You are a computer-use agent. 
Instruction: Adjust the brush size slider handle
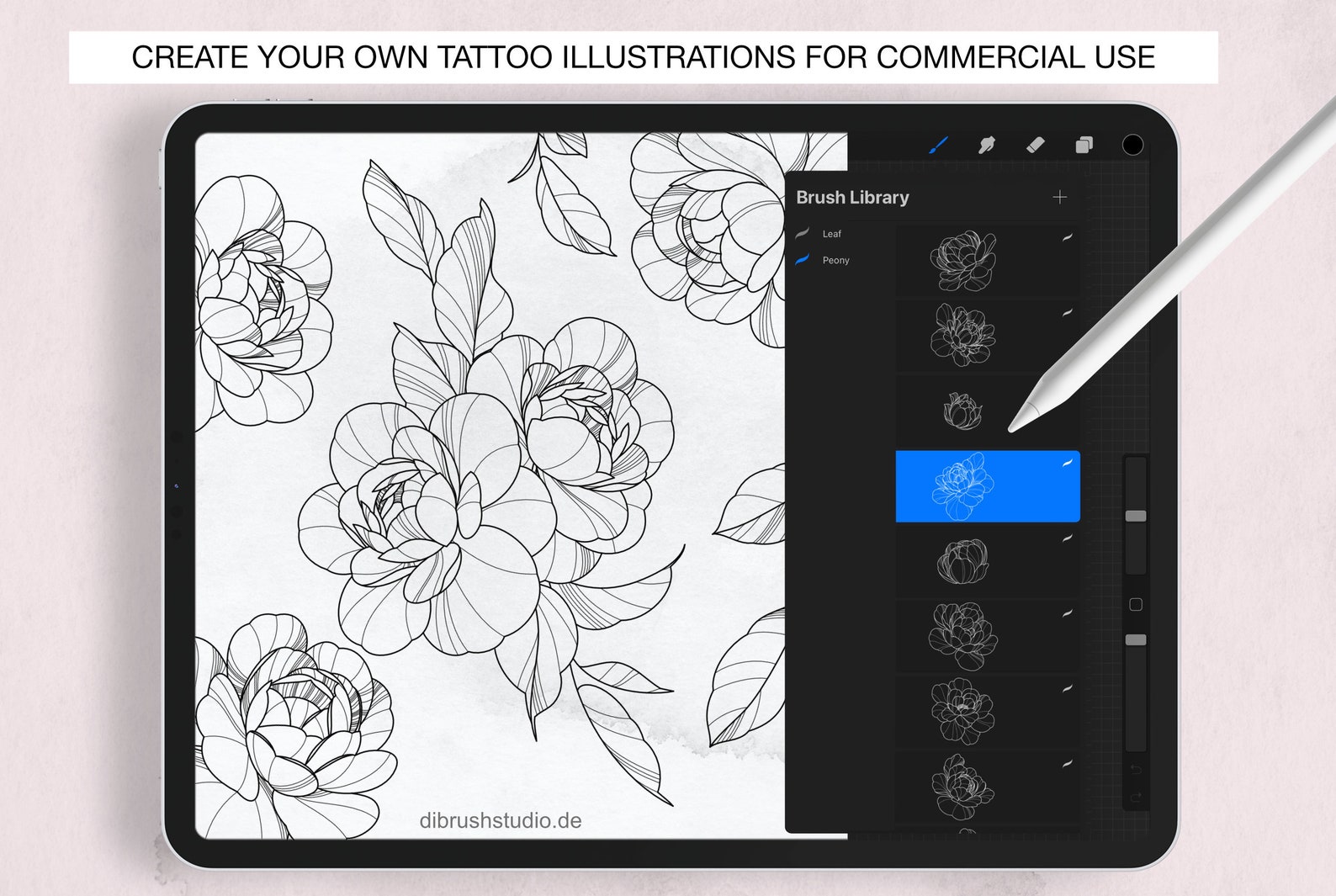(1136, 516)
